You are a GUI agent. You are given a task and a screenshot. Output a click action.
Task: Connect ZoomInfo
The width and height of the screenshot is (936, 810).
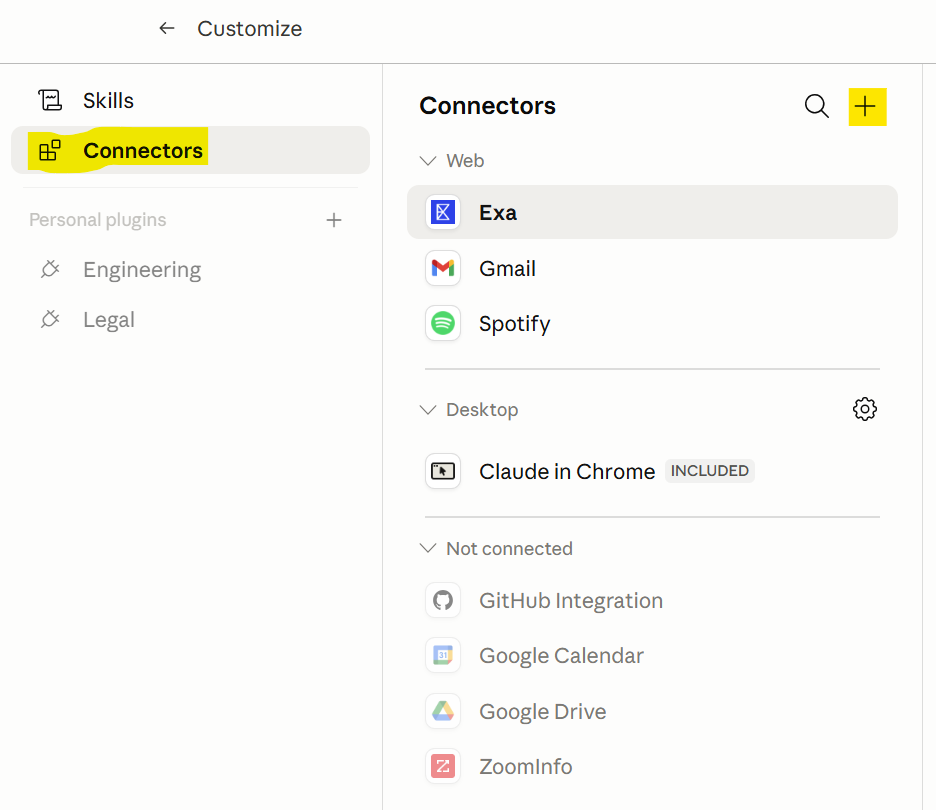click(x=652, y=766)
